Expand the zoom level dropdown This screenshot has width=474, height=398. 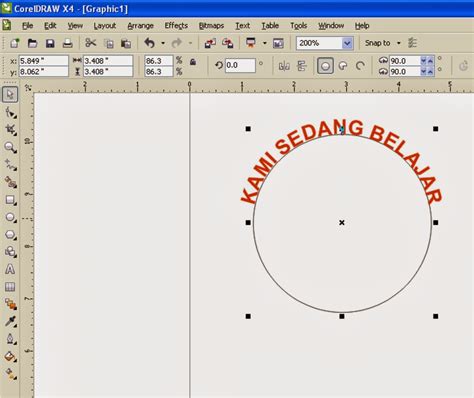click(x=347, y=43)
